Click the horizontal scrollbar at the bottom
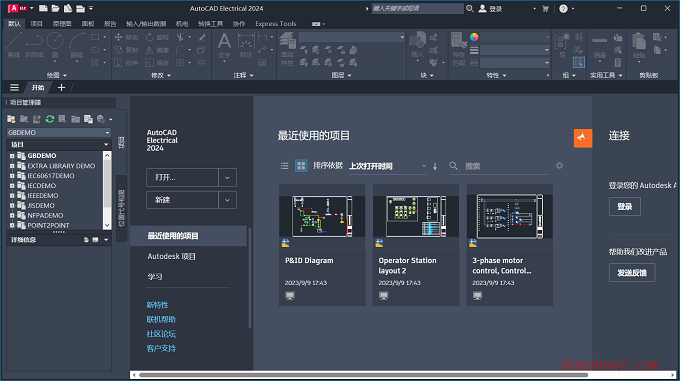 (x=363, y=375)
